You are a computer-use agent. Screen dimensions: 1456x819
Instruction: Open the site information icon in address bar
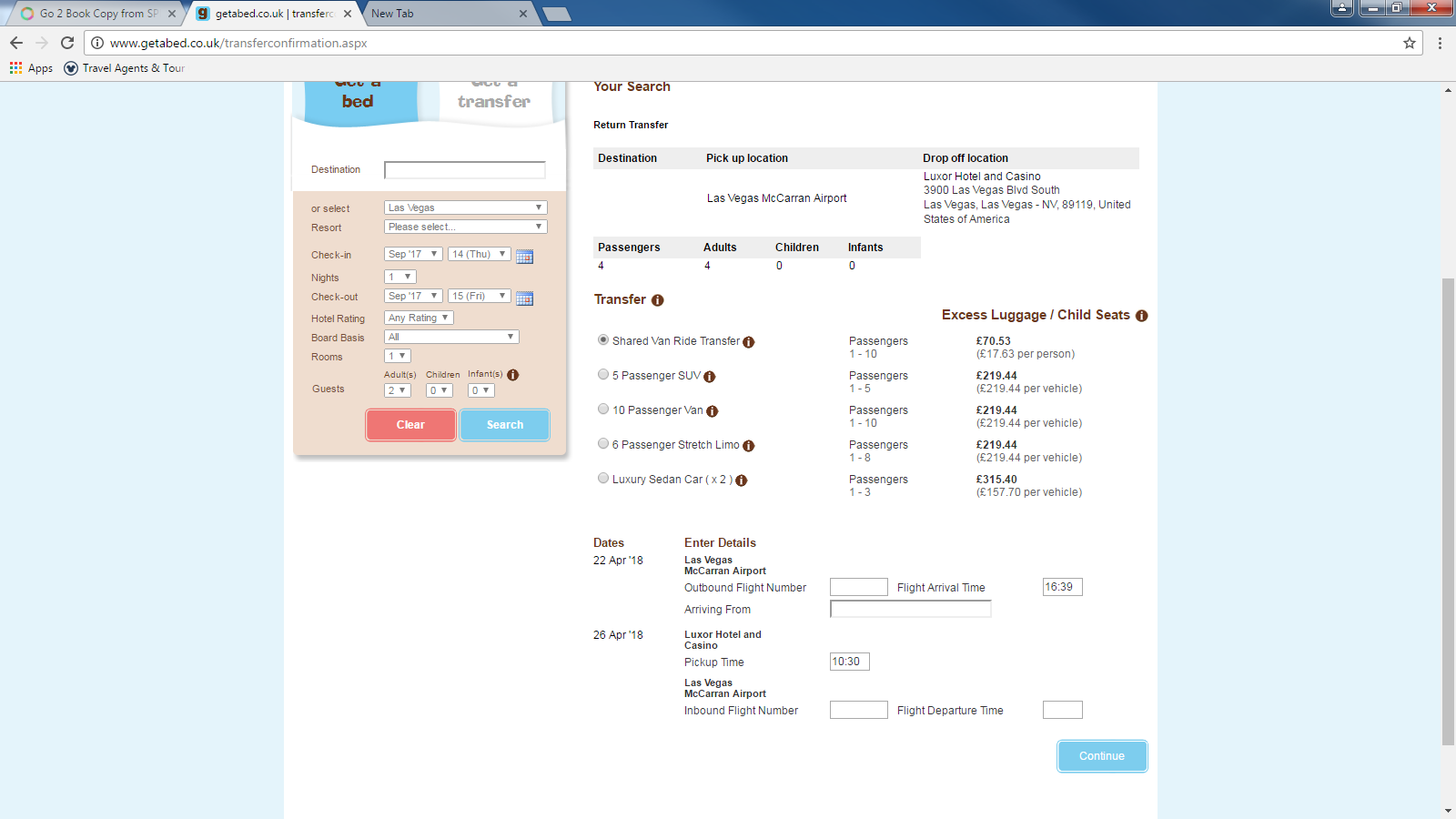[97, 43]
